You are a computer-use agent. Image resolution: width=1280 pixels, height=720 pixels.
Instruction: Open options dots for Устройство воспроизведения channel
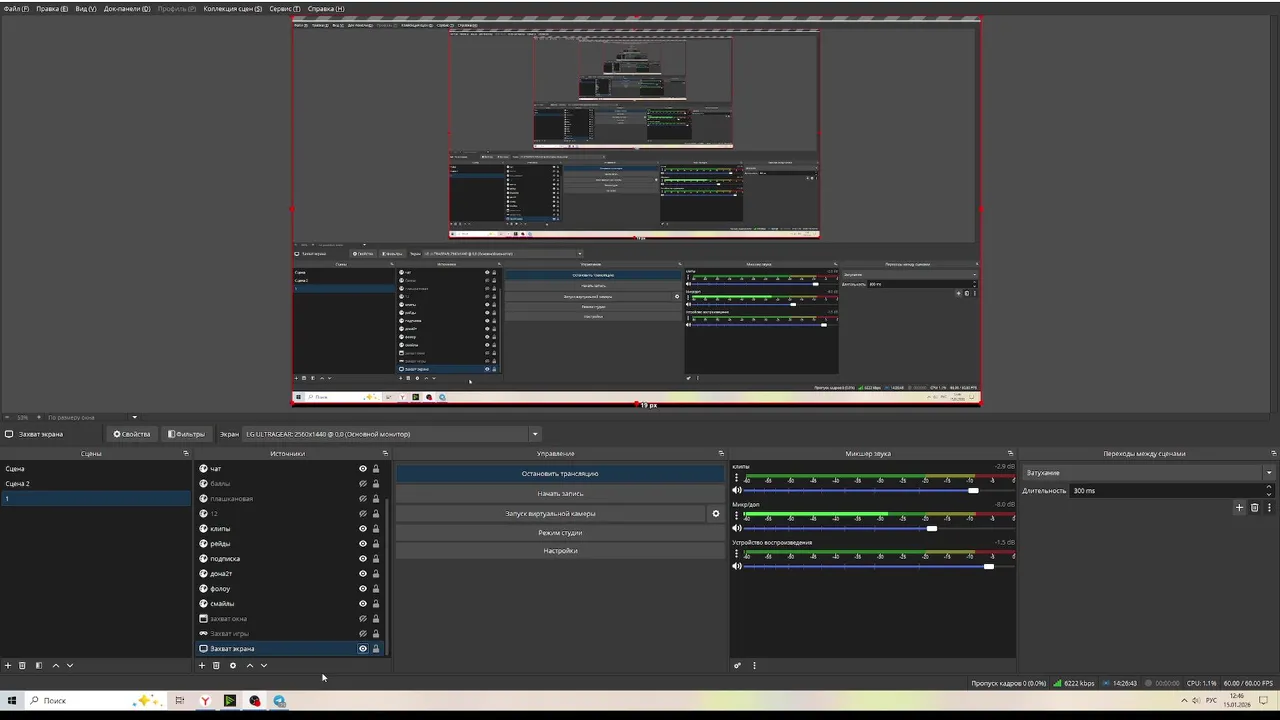click(x=737, y=554)
